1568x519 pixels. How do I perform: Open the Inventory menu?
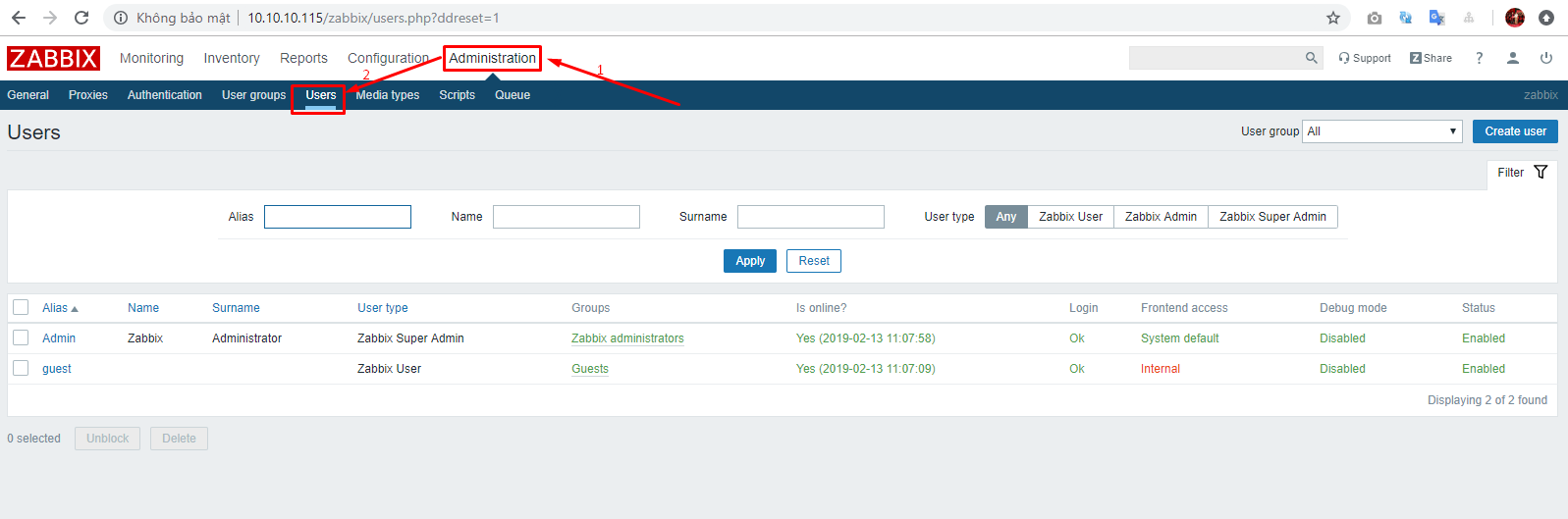pyautogui.click(x=232, y=58)
